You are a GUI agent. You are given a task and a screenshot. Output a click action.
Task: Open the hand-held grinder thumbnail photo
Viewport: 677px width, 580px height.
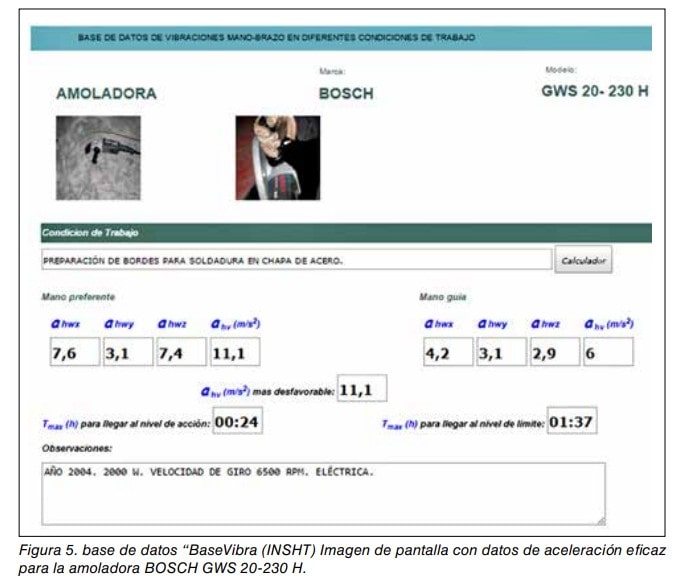277,158
